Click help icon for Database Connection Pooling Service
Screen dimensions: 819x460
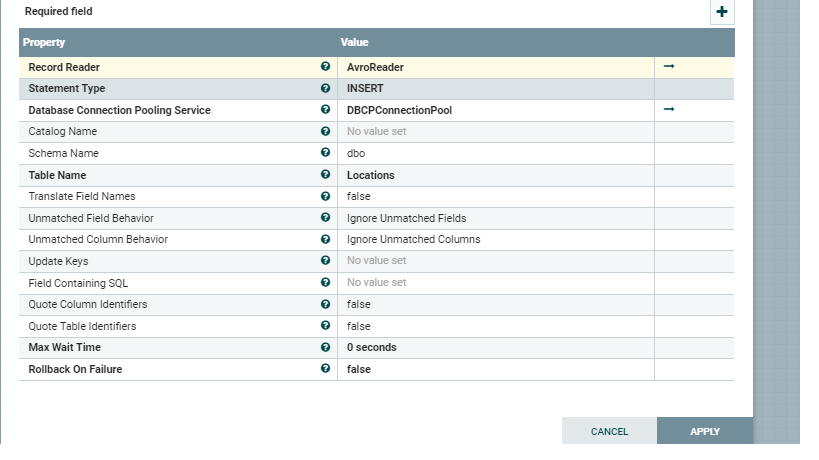tap(326, 110)
